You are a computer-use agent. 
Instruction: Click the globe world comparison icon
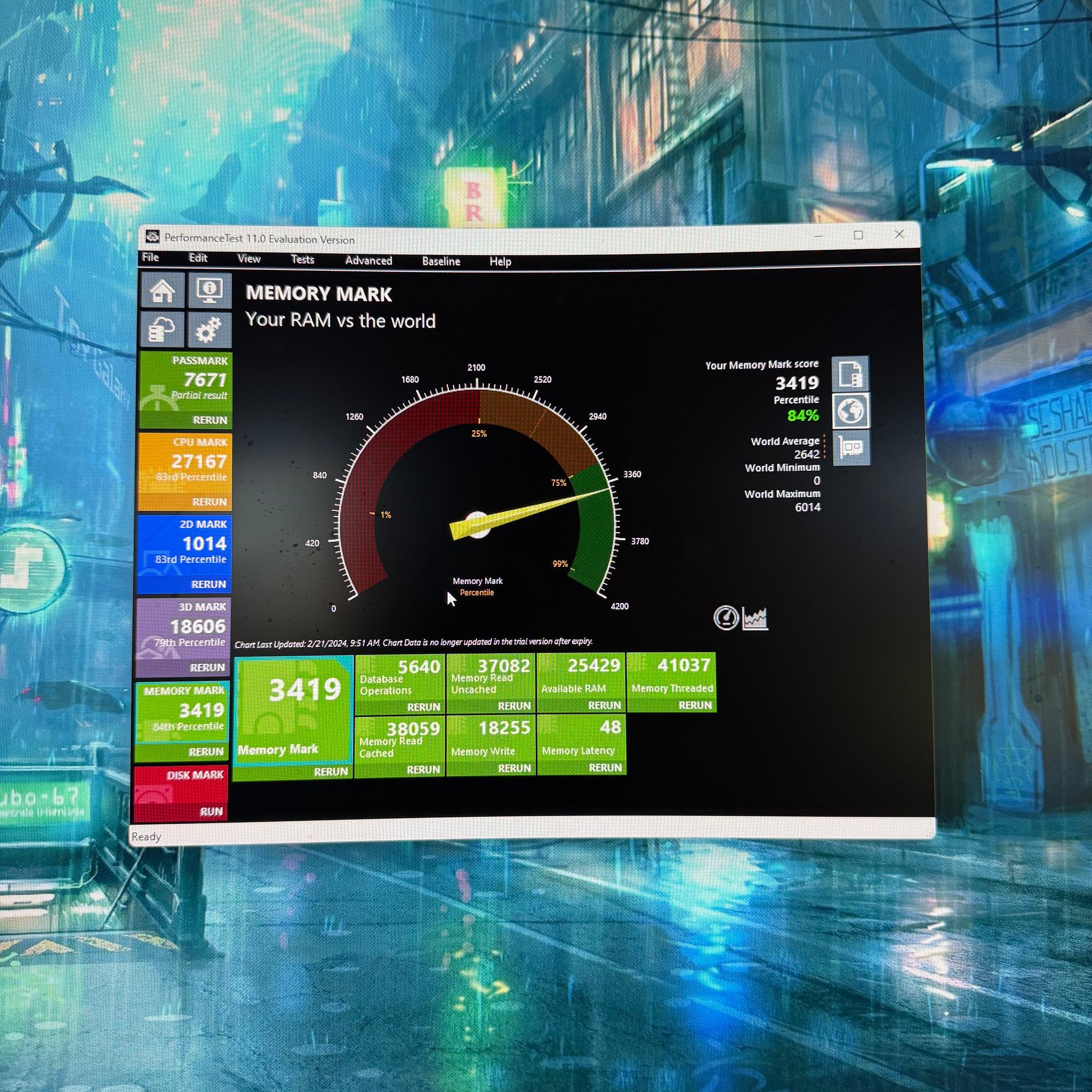pyautogui.click(x=850, y=411)
